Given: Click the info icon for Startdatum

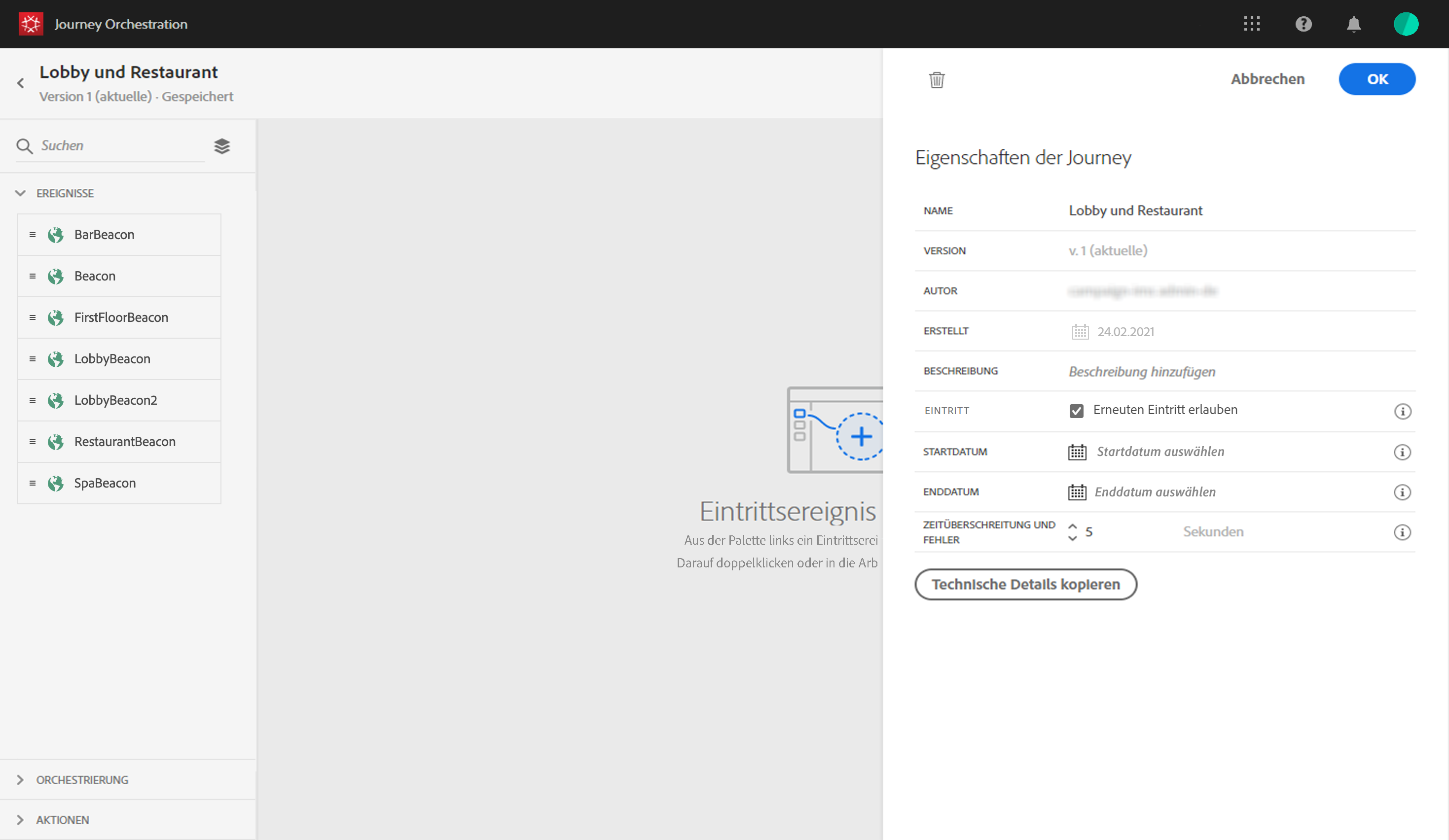Looking at the screenshot, I should pos(1402,452).
